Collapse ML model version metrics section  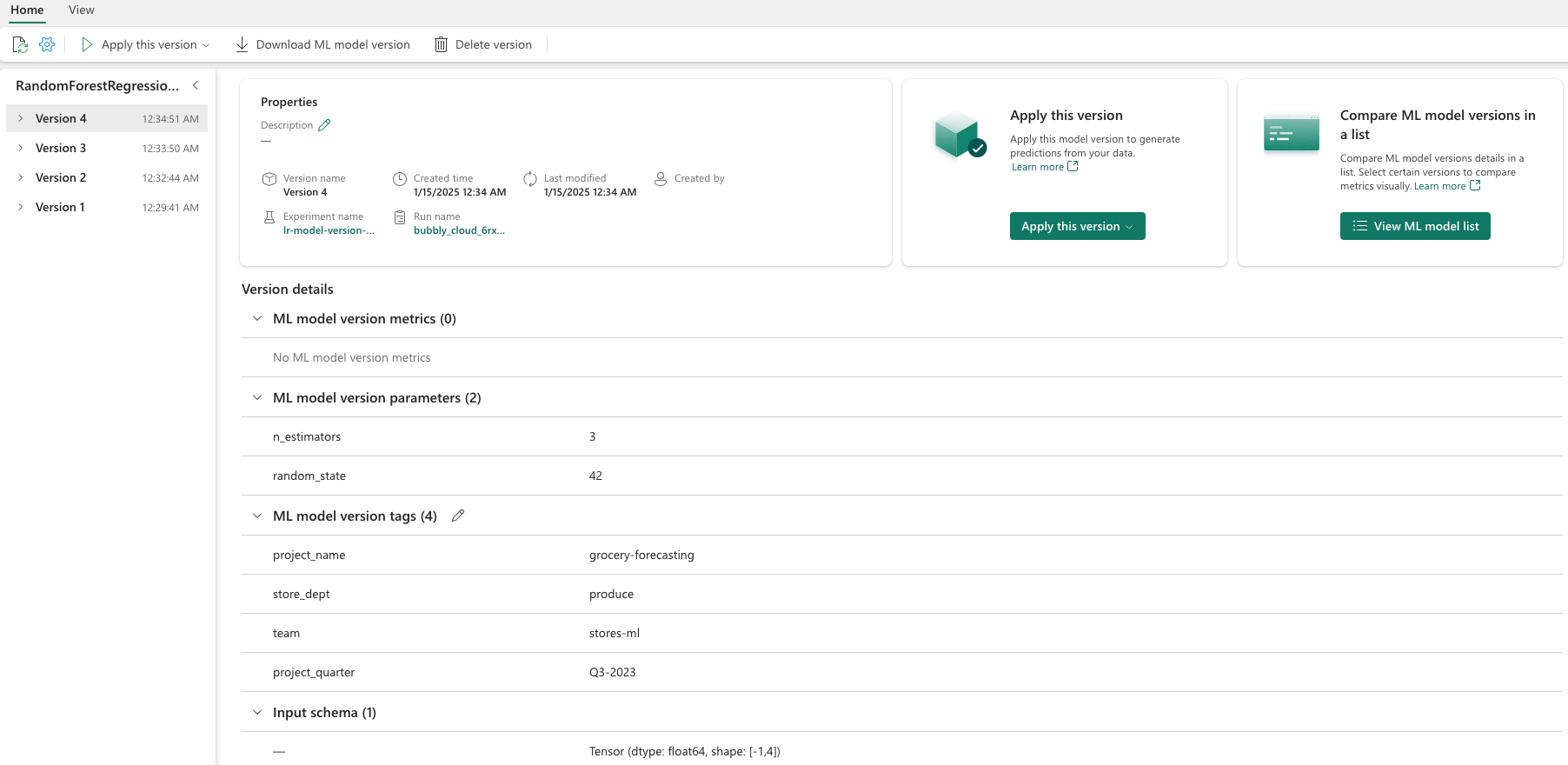[x=257, y=319]
